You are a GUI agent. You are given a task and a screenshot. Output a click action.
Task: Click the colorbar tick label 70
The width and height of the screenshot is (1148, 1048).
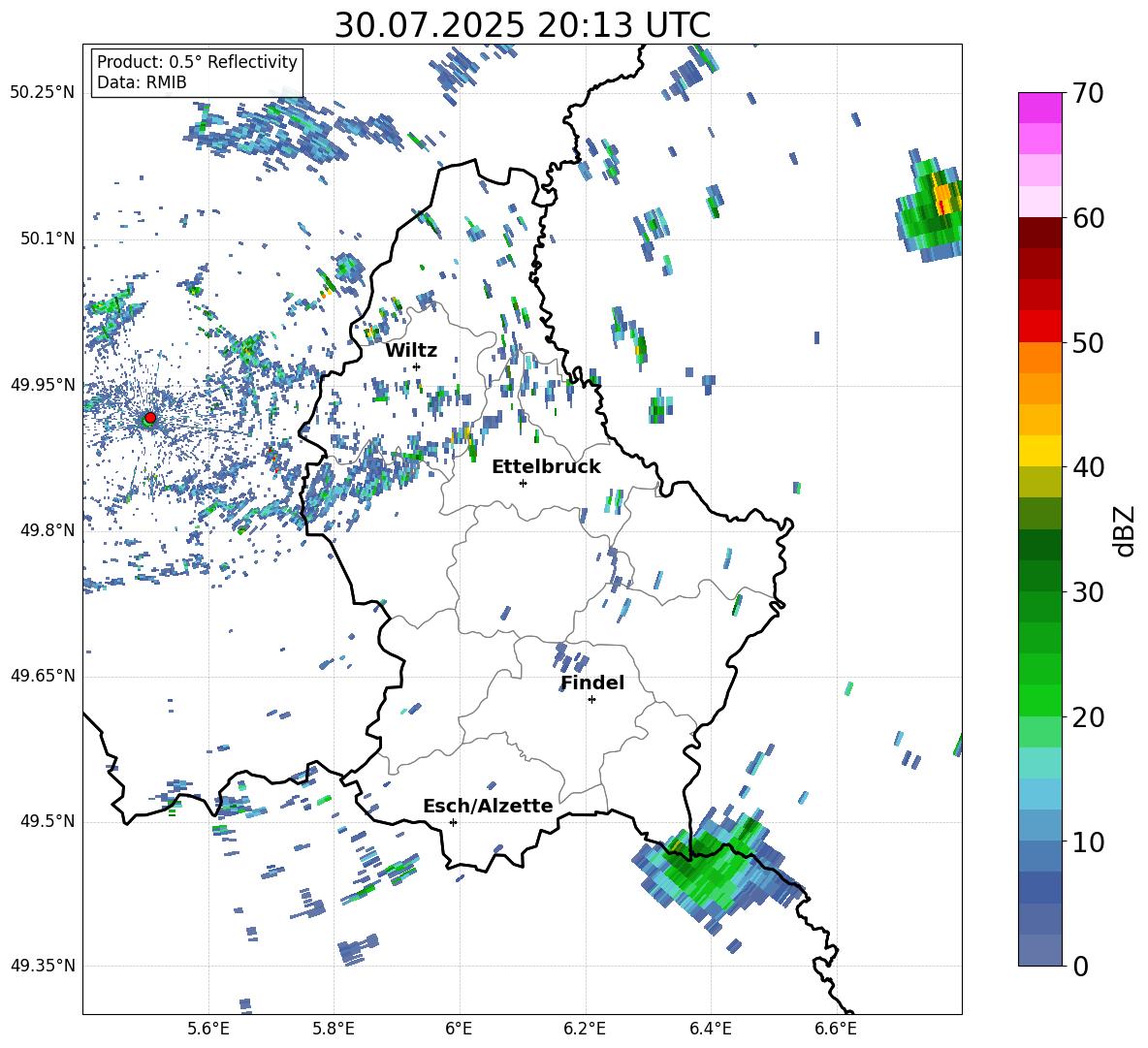pos(1088,93)
